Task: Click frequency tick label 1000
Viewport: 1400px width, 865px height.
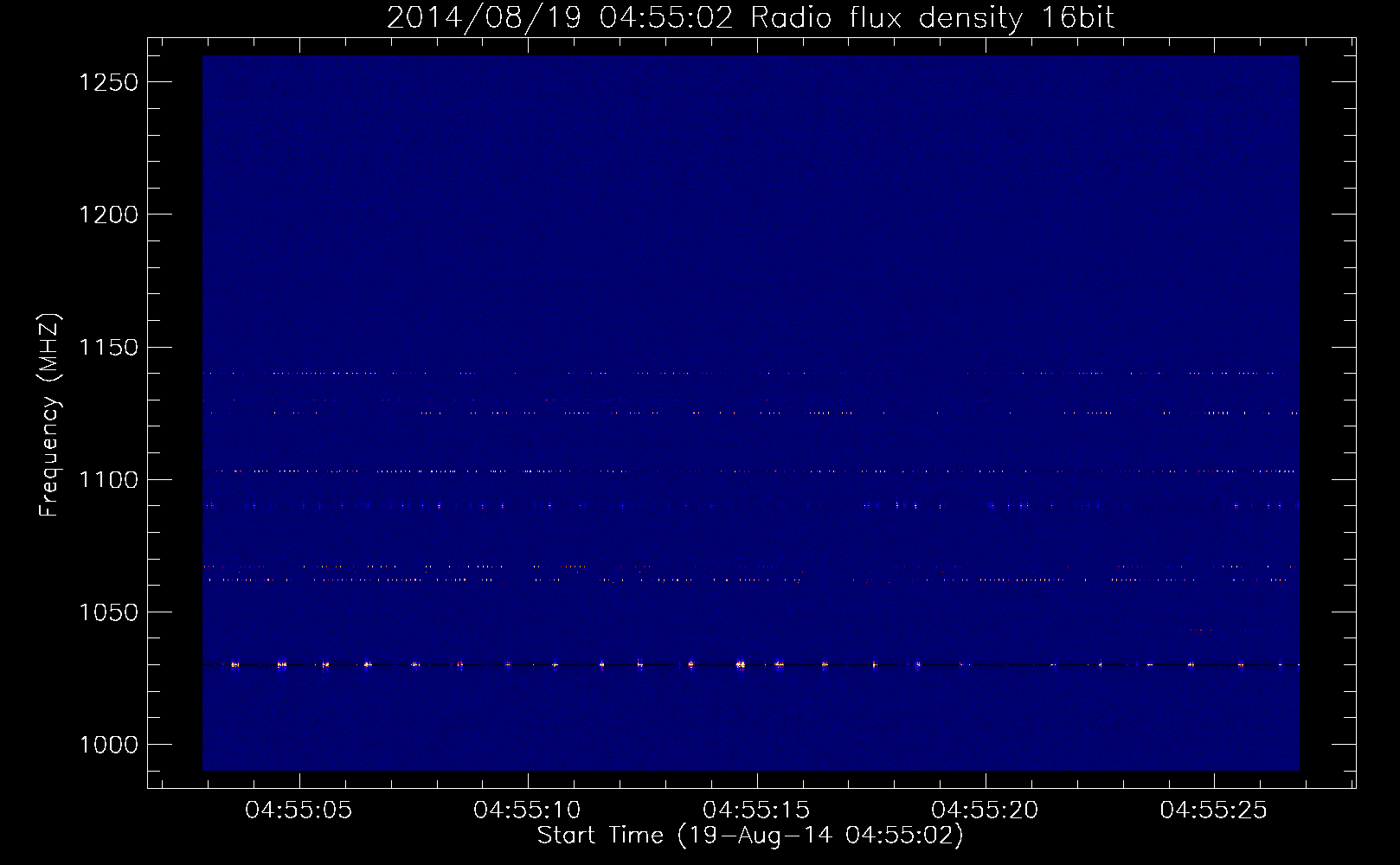Action: (x=108, y=745)
